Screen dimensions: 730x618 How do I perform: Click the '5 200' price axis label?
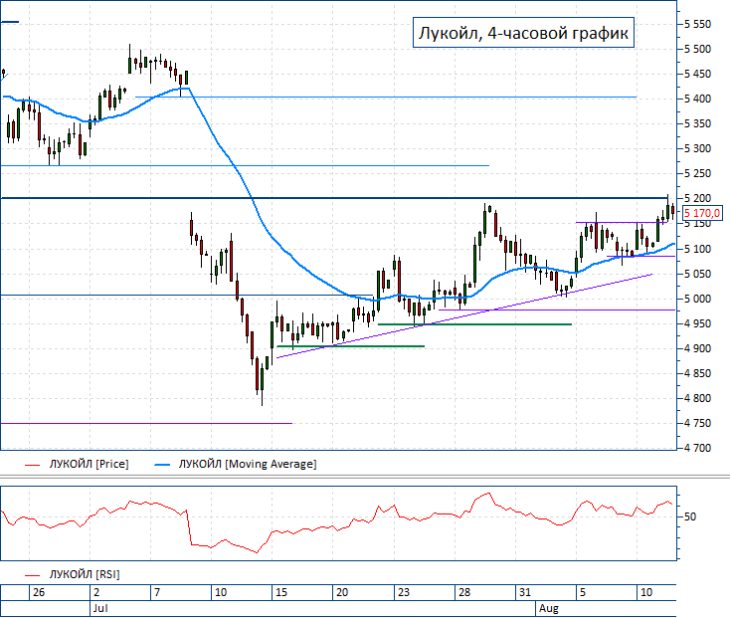pyautogui.click(x=697, y=198)
